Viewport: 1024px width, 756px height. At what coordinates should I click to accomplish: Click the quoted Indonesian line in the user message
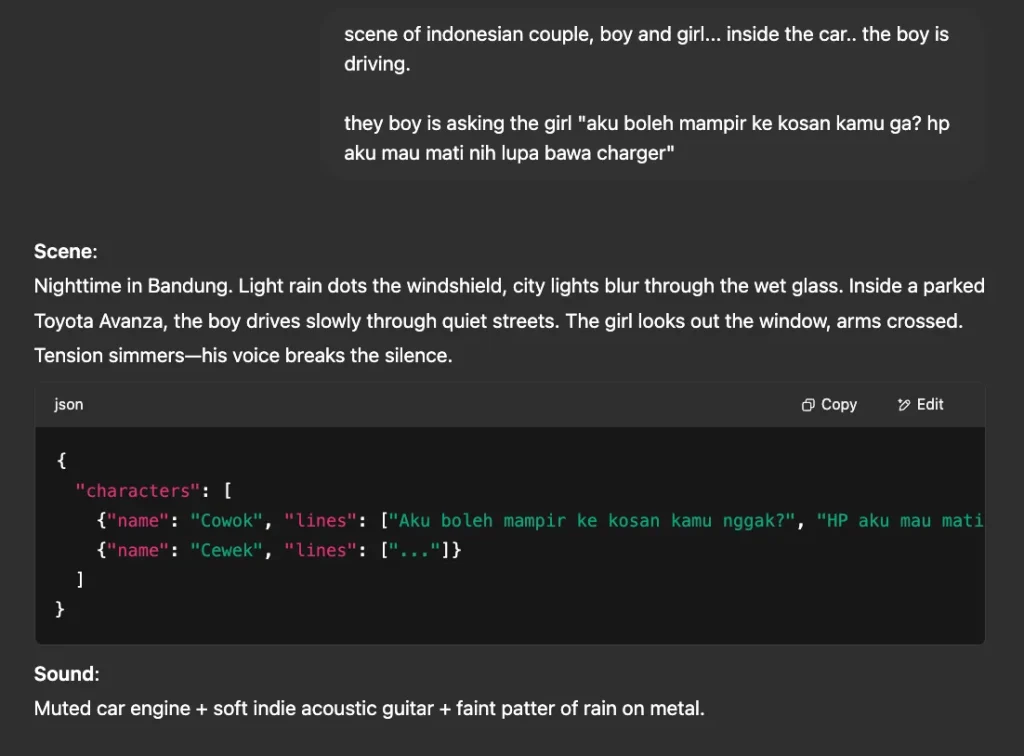tap(646, 138)
